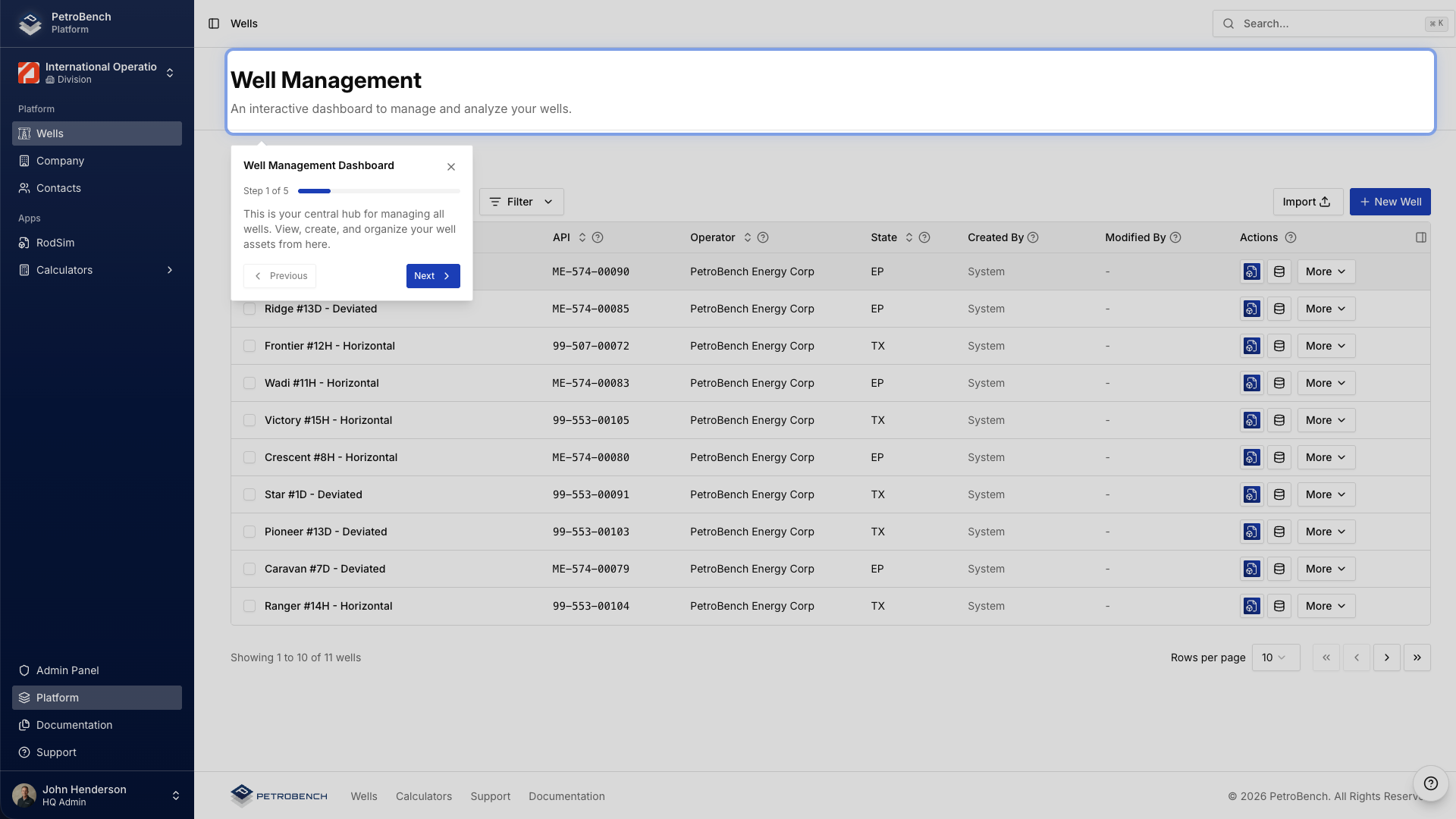Screen dimensions: 1456x819
Task: Check the checkbox for Victory #15H well
Action: click(x=249, y=420)
